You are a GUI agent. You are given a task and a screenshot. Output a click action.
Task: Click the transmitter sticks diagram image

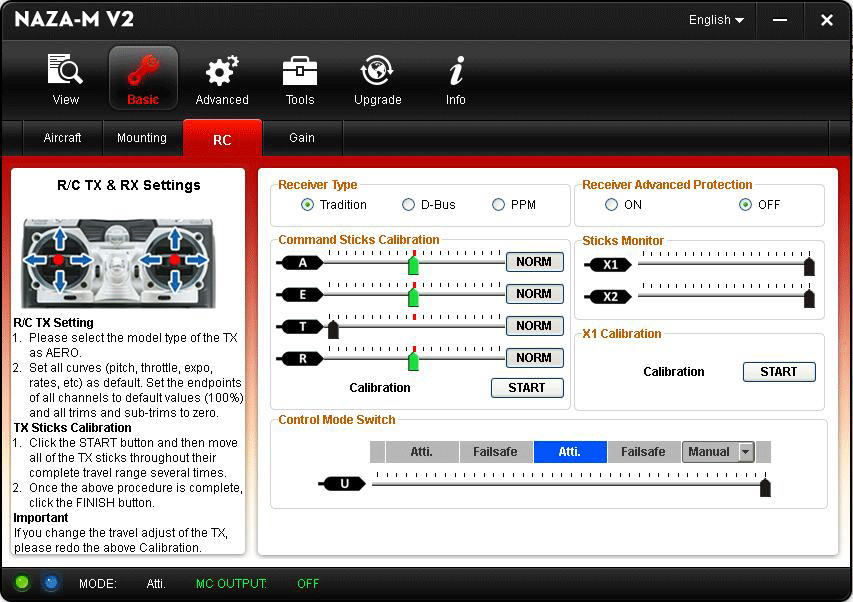[117, 260]
